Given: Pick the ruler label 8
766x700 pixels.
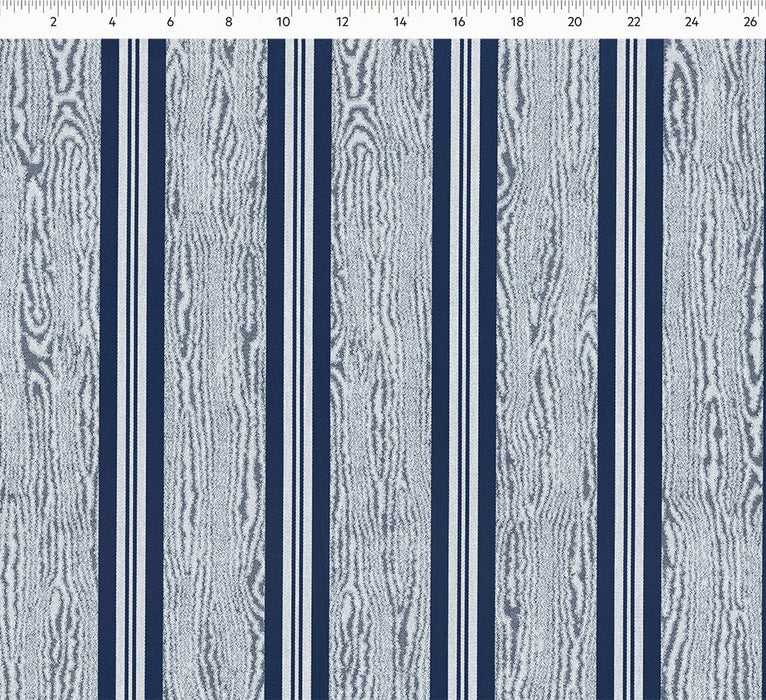Looking at the screenshot, I should (x=229, y=22).
